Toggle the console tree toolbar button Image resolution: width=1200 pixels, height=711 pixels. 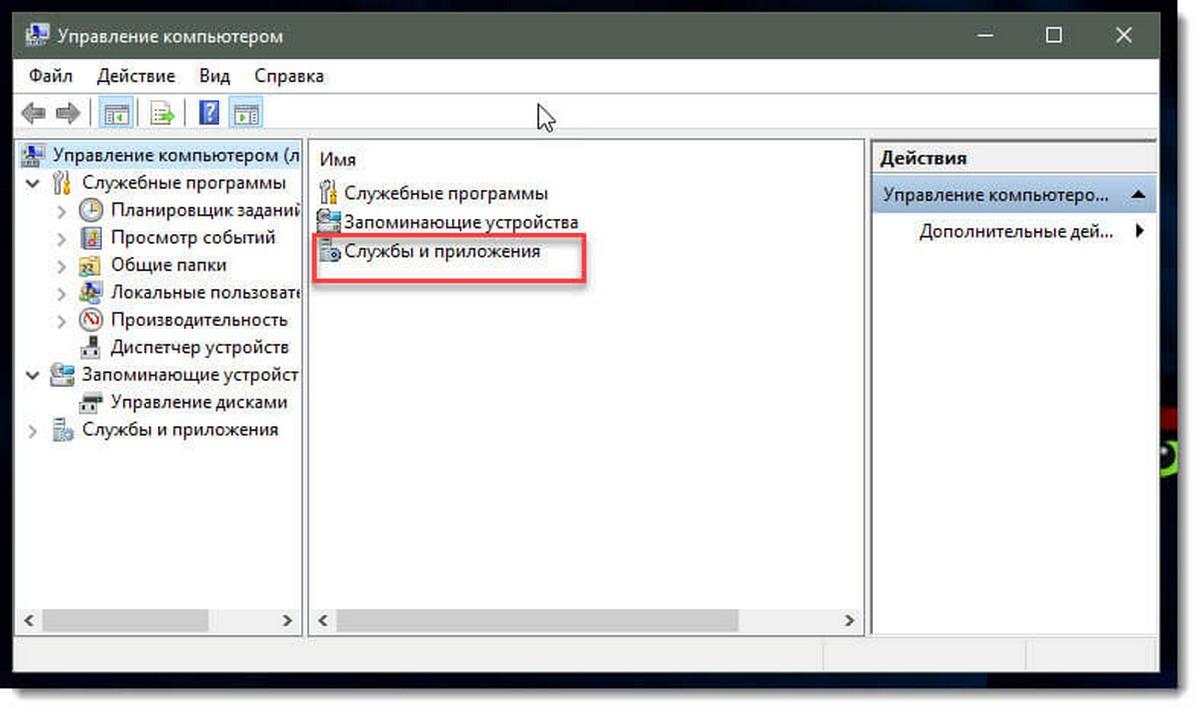coord(116,113)
